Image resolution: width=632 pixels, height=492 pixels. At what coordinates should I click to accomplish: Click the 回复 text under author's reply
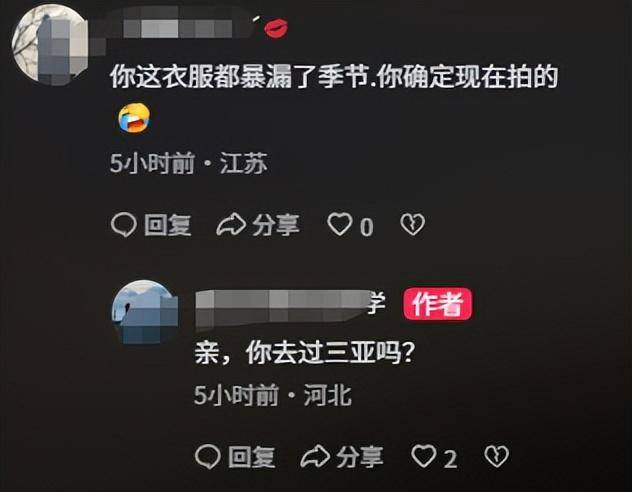[x=252, y=457]
